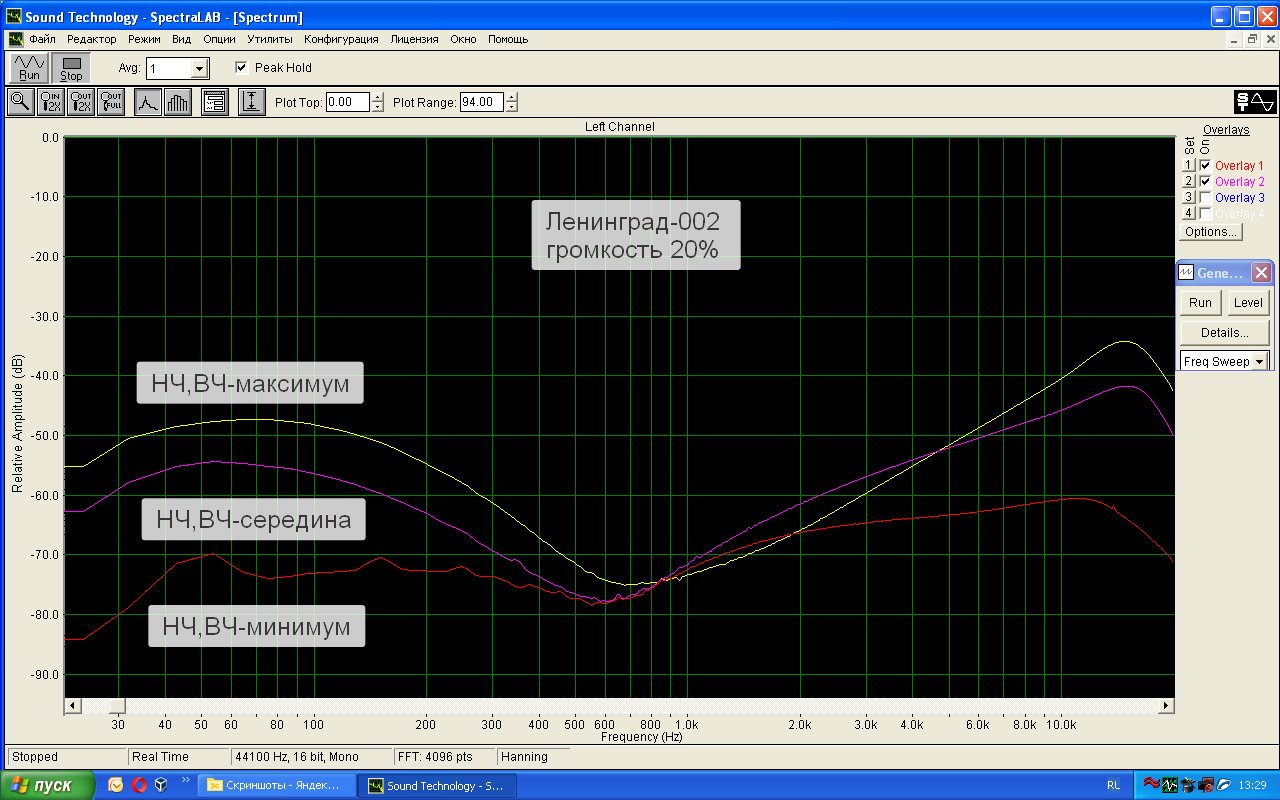Click the Plot Range input field
This screenshot has height=800, width=1280.
(483, 102)
